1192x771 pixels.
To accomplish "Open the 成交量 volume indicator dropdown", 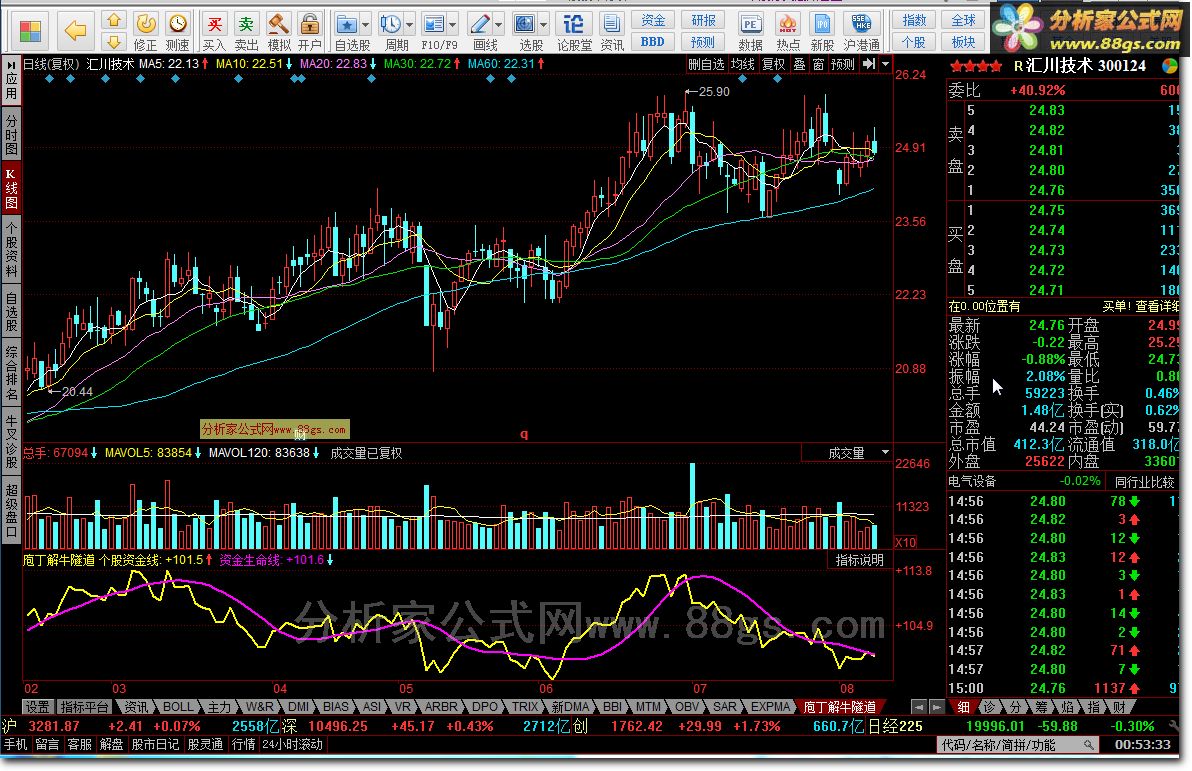I will [x=885, y=453].
